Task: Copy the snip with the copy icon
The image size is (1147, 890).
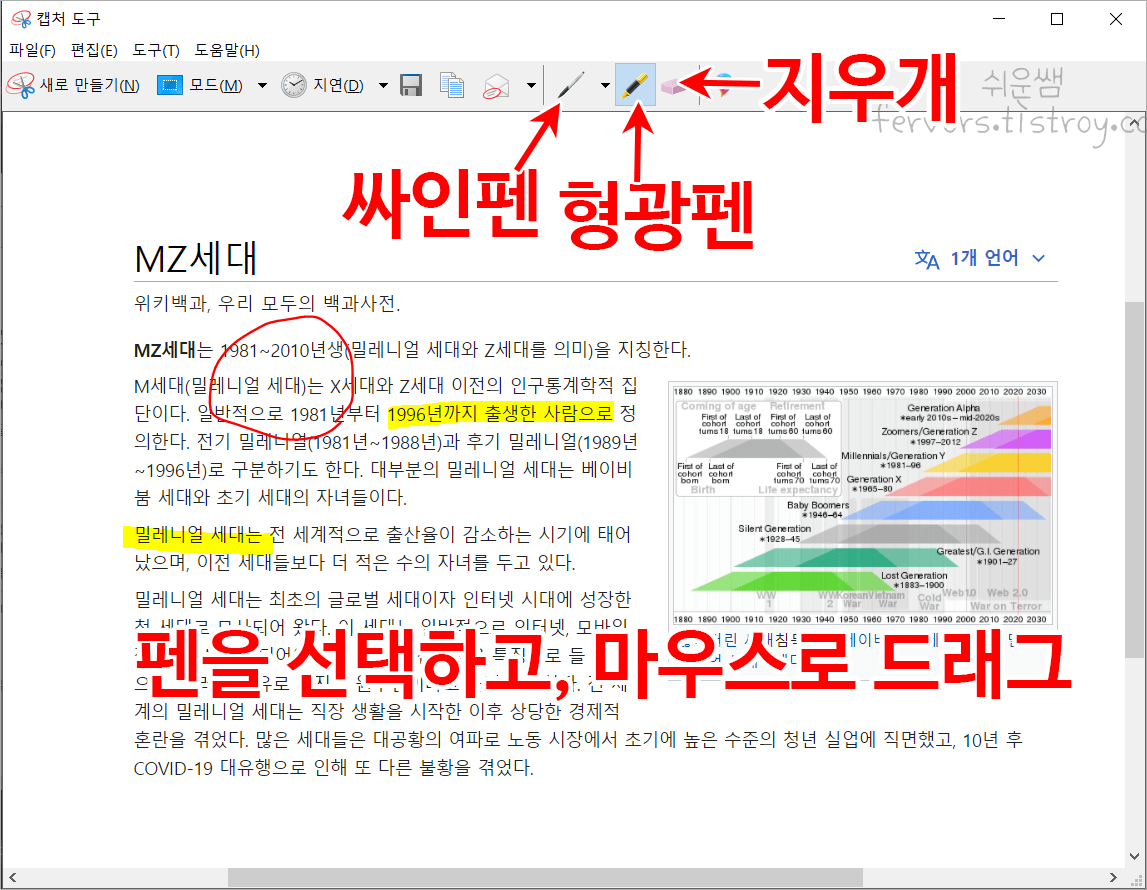Action: [452, 86]
